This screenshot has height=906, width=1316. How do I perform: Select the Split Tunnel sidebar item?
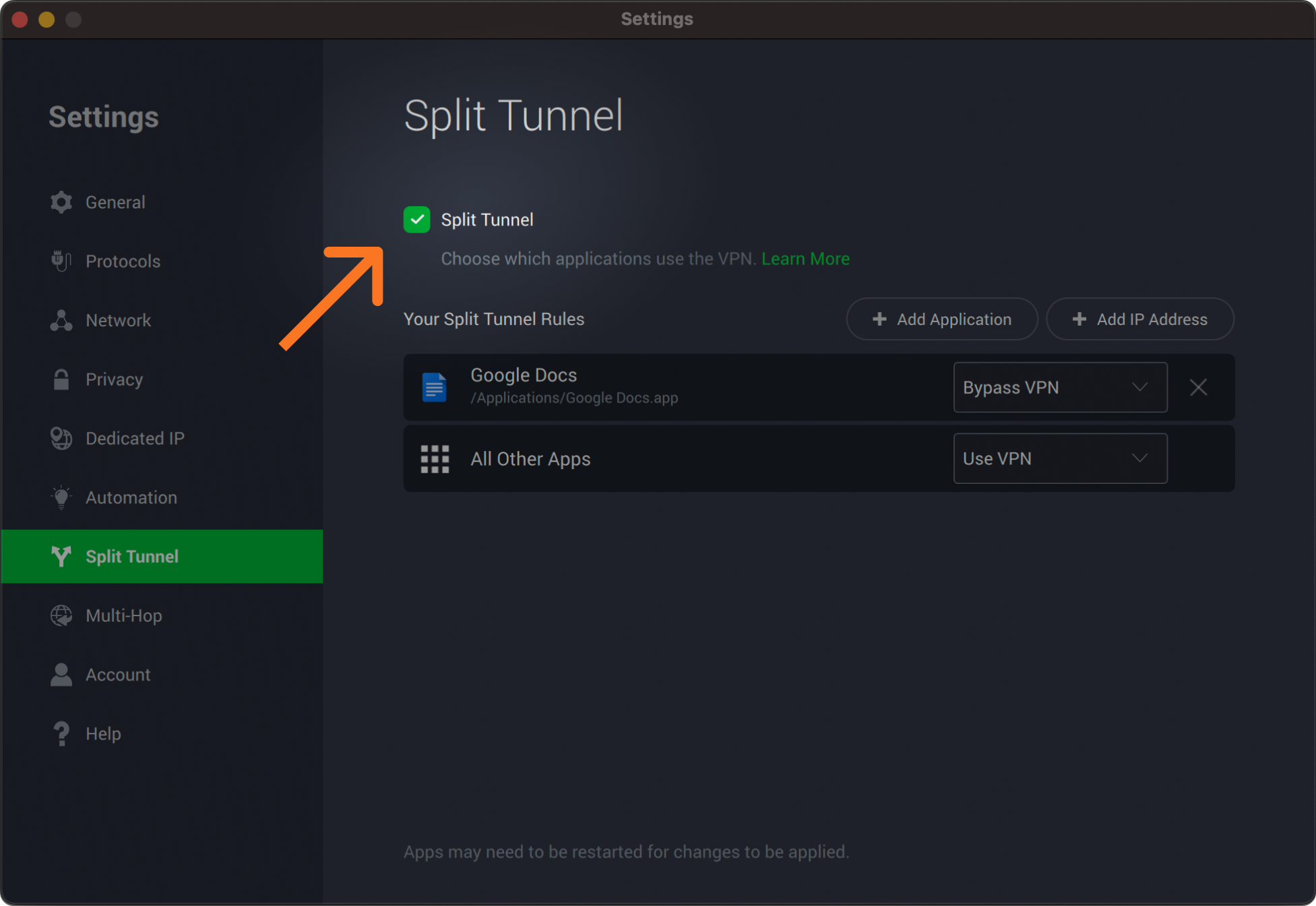[x=132, y=557]
